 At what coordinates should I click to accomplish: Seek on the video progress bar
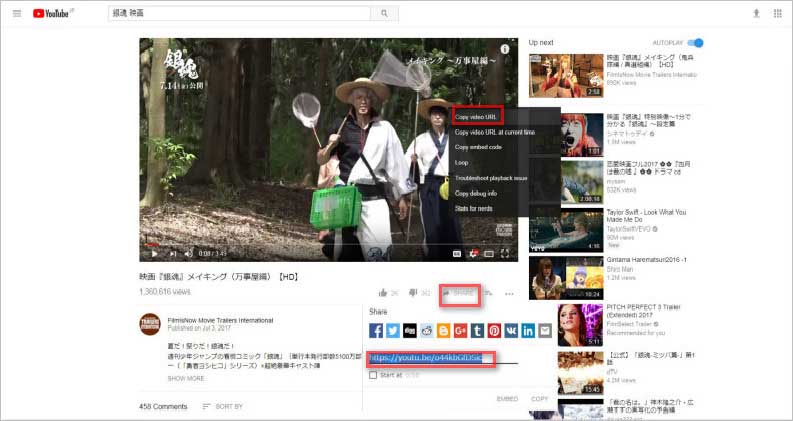point(329,244)
